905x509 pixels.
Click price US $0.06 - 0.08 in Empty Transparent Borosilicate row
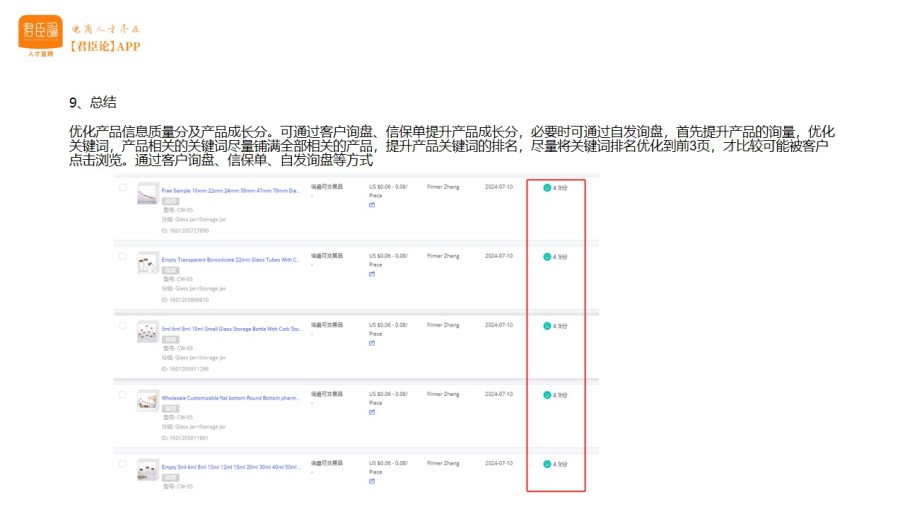pos(388,256)
